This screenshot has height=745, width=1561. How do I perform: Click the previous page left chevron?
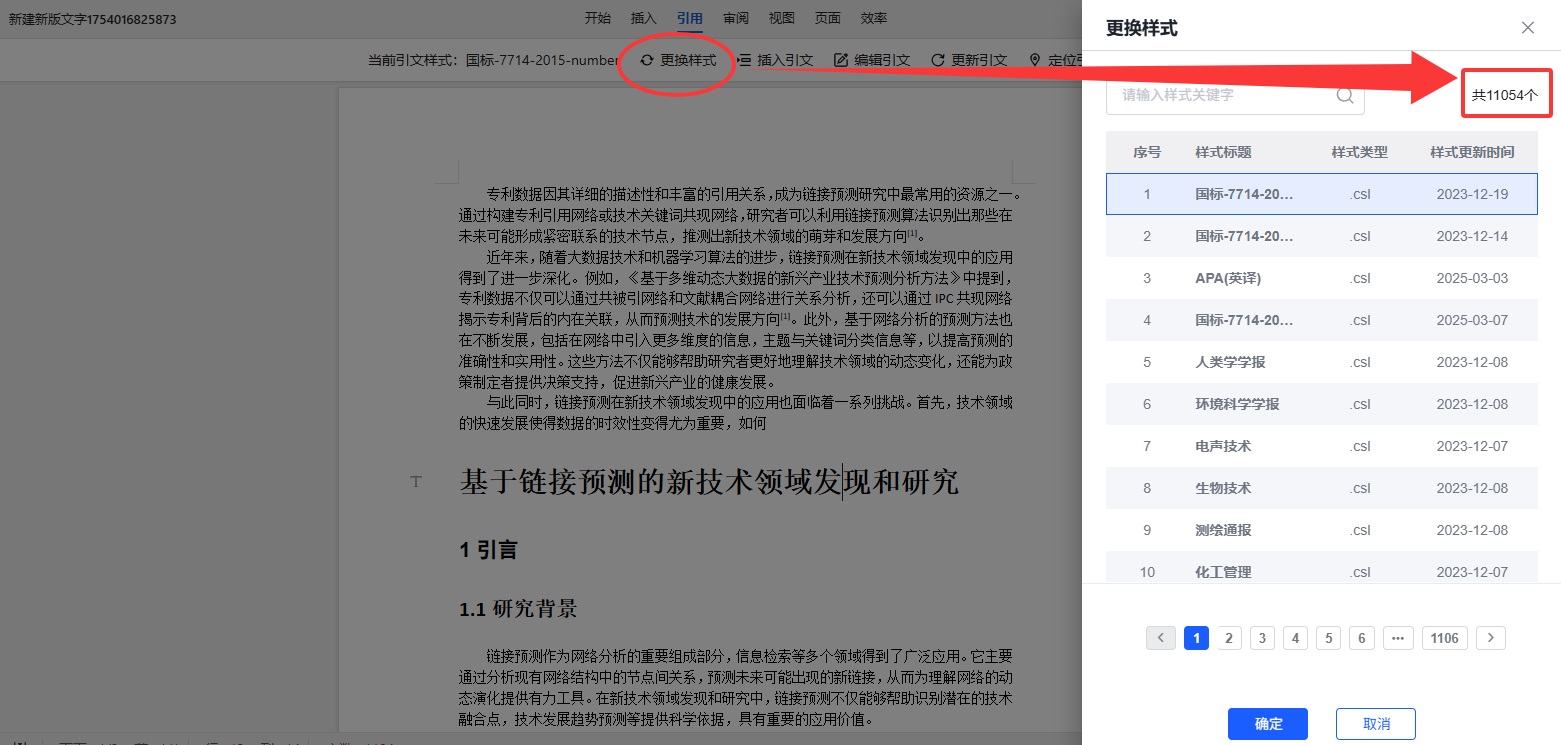(1160, 638)
